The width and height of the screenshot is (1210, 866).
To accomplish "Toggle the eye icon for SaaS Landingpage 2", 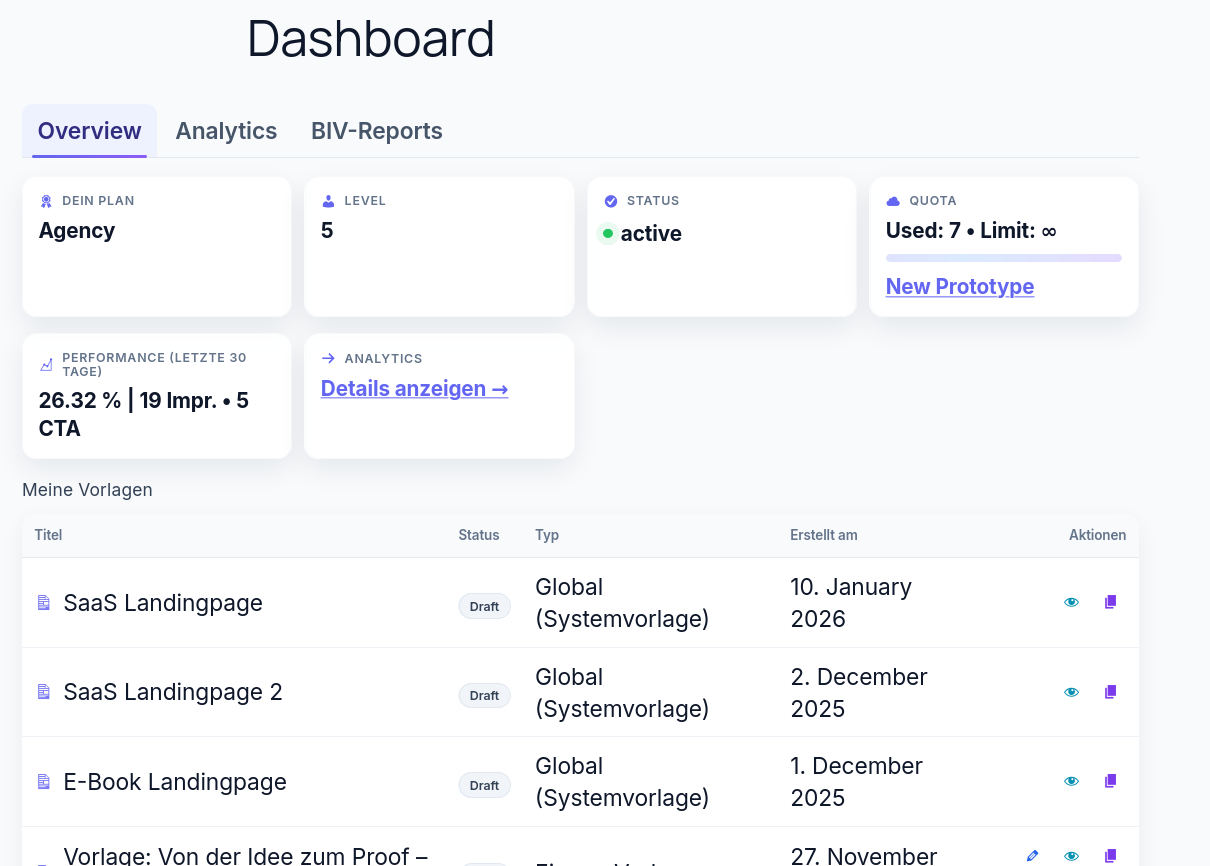I will (1071, 691).
